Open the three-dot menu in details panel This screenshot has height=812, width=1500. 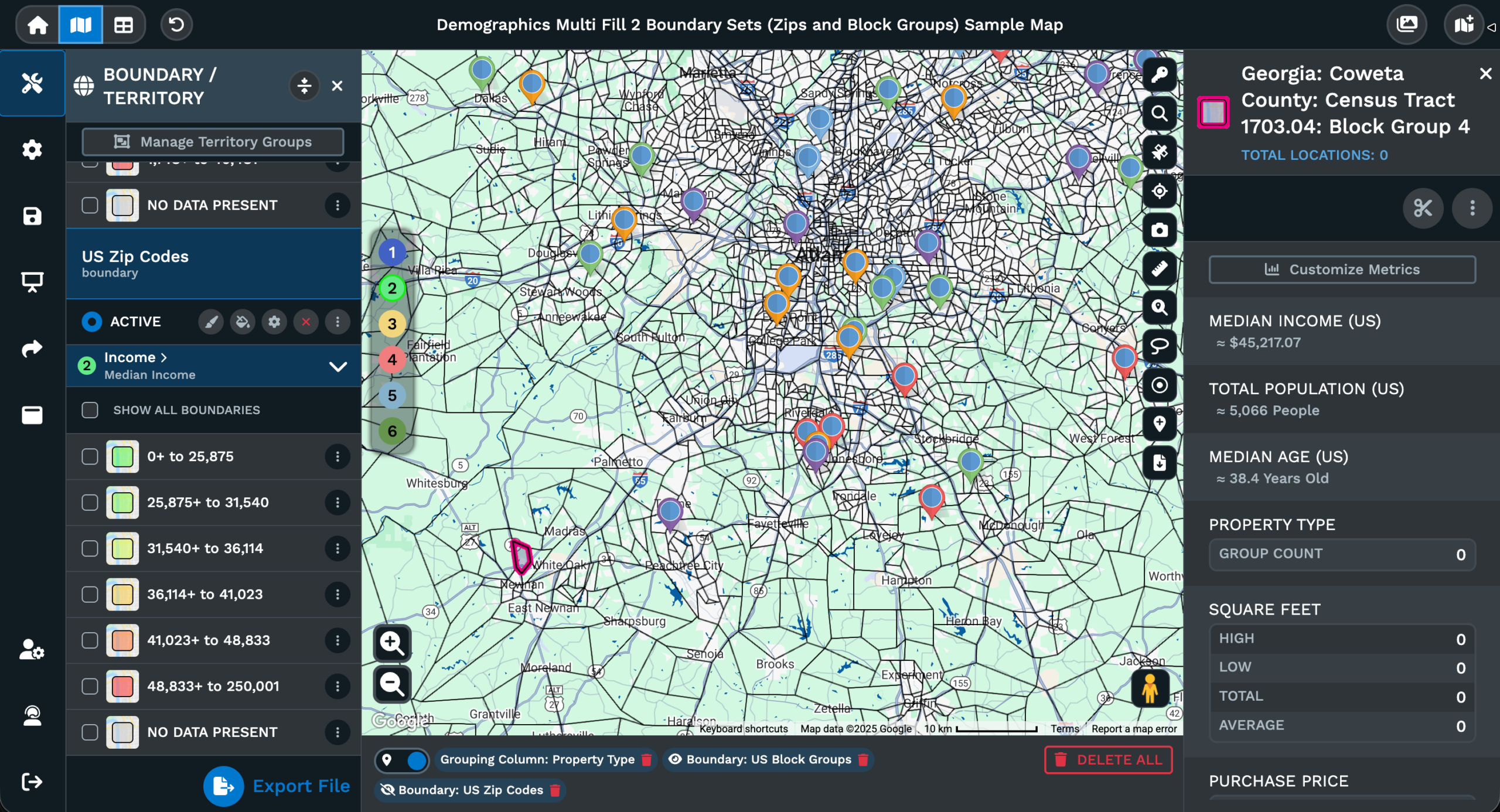(1472, 208)
